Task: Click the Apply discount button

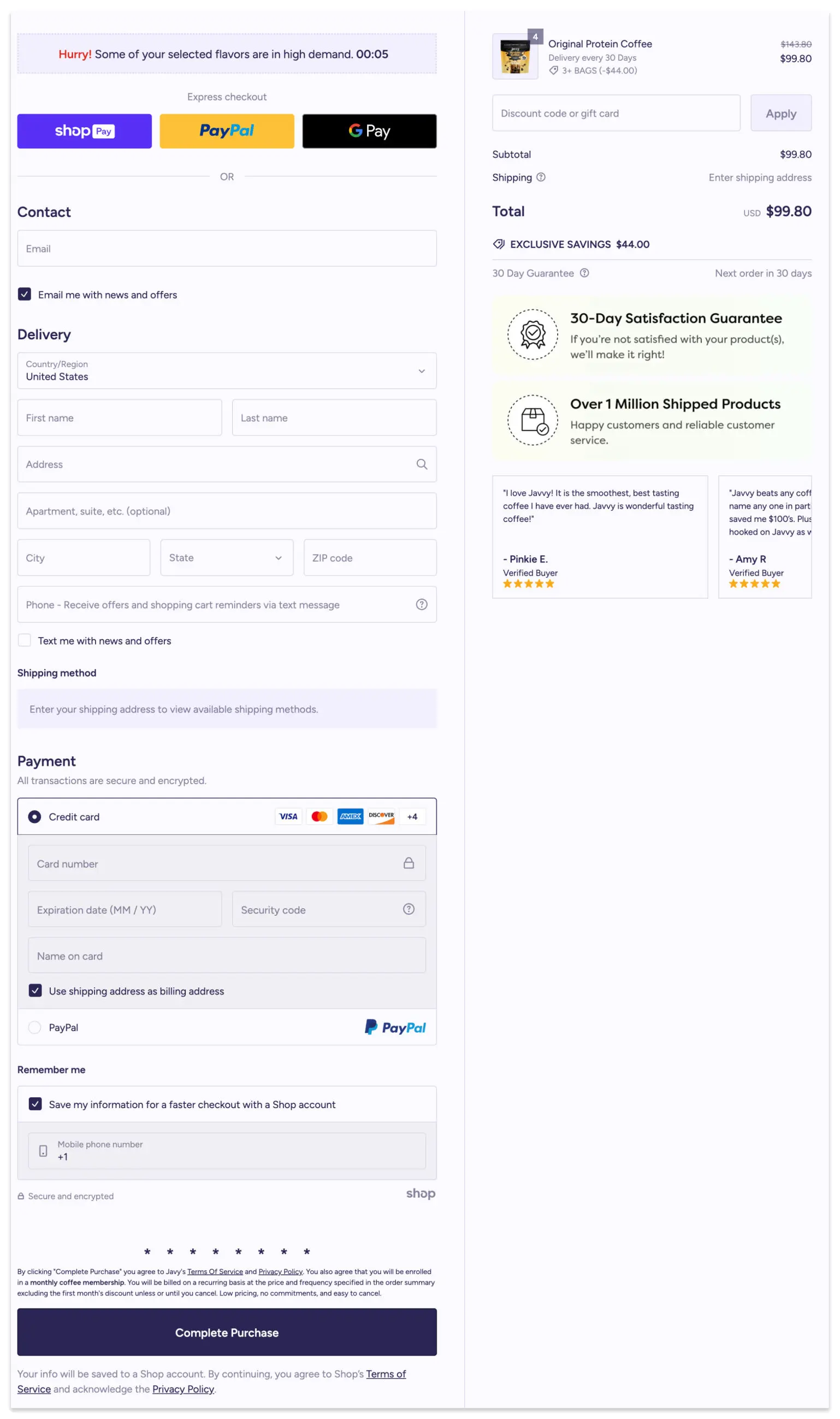Action: (781, 113)
